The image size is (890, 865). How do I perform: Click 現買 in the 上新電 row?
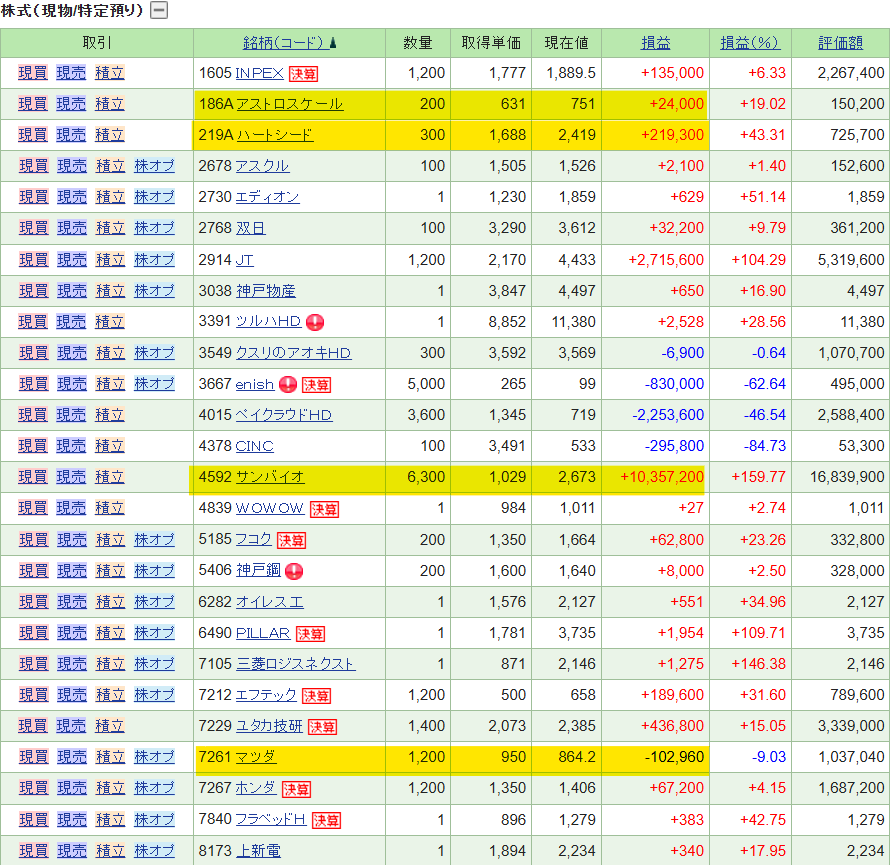point(33,851)
